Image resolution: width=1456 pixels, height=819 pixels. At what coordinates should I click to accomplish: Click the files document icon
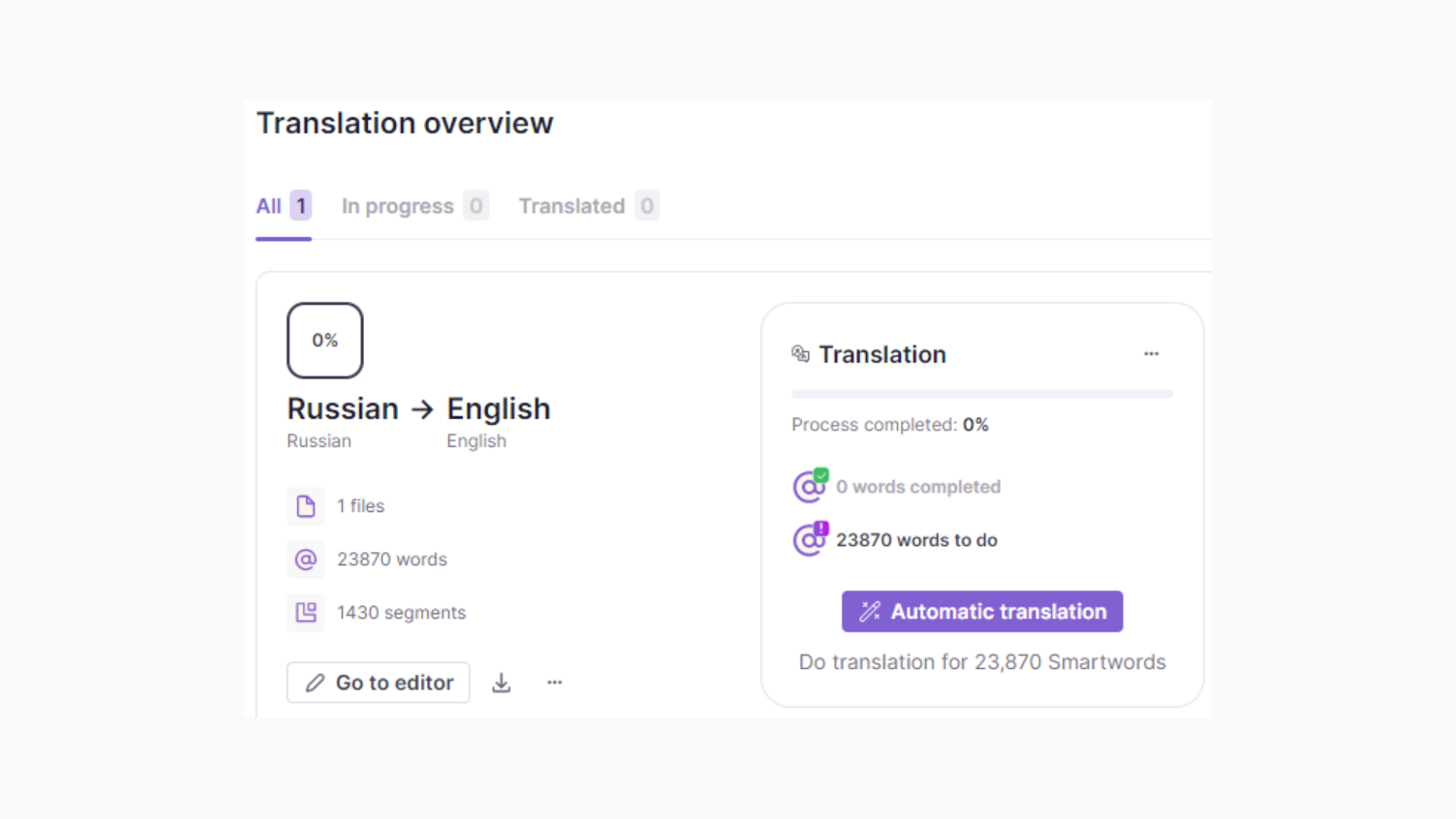(306, 506)
